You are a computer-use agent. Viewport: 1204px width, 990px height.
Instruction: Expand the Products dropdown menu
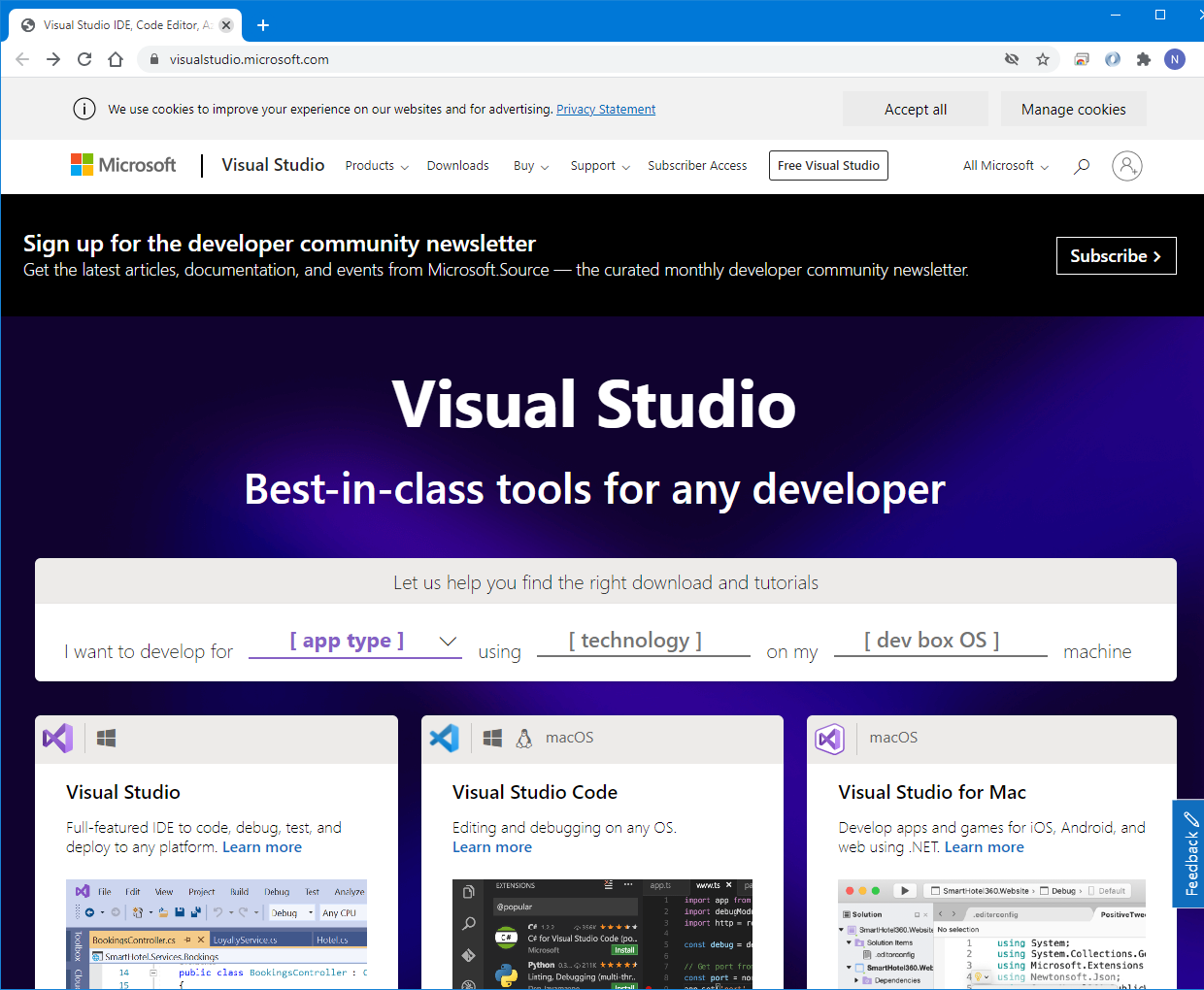pyautogui.click(x=377, y=166)
